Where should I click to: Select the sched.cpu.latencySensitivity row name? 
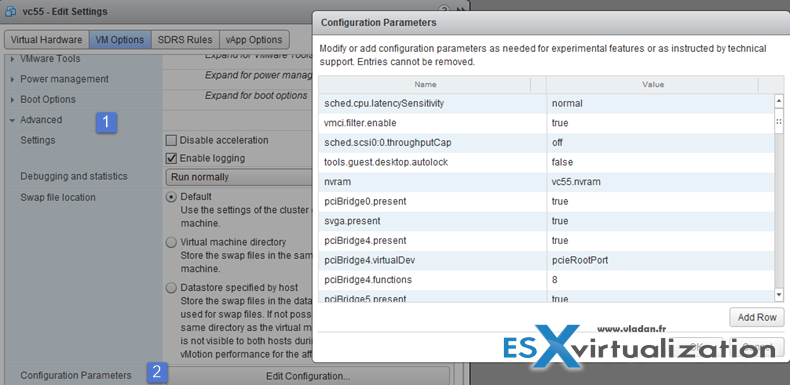(384, 103)
